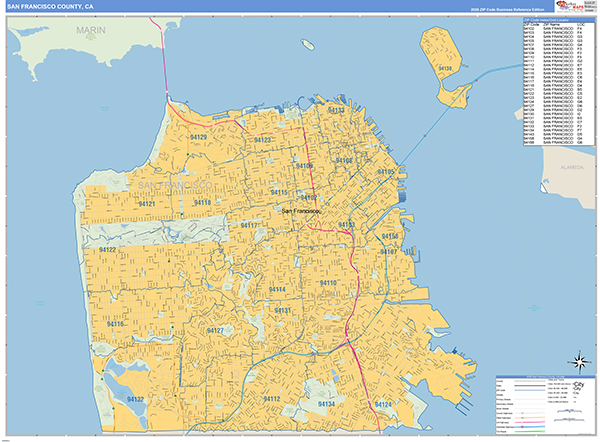This screenshot has height=442, width=600.
Task: Click ZIP code 94132 on the map
Action: (x=135, y=399)
